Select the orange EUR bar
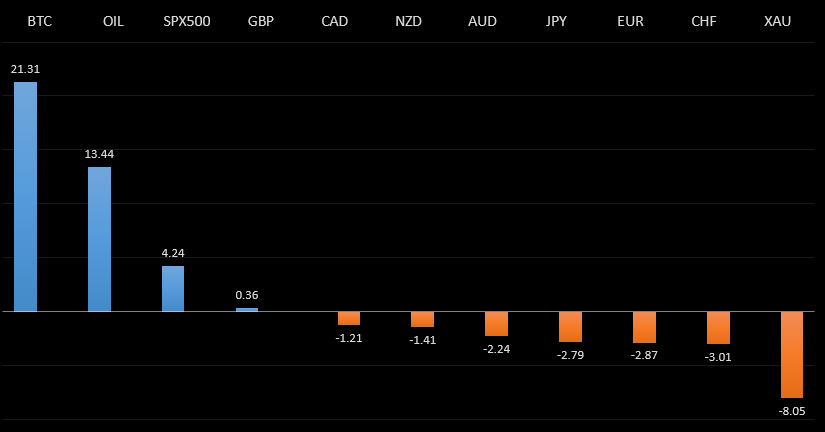The image size is (825, 432). point(644,327)
